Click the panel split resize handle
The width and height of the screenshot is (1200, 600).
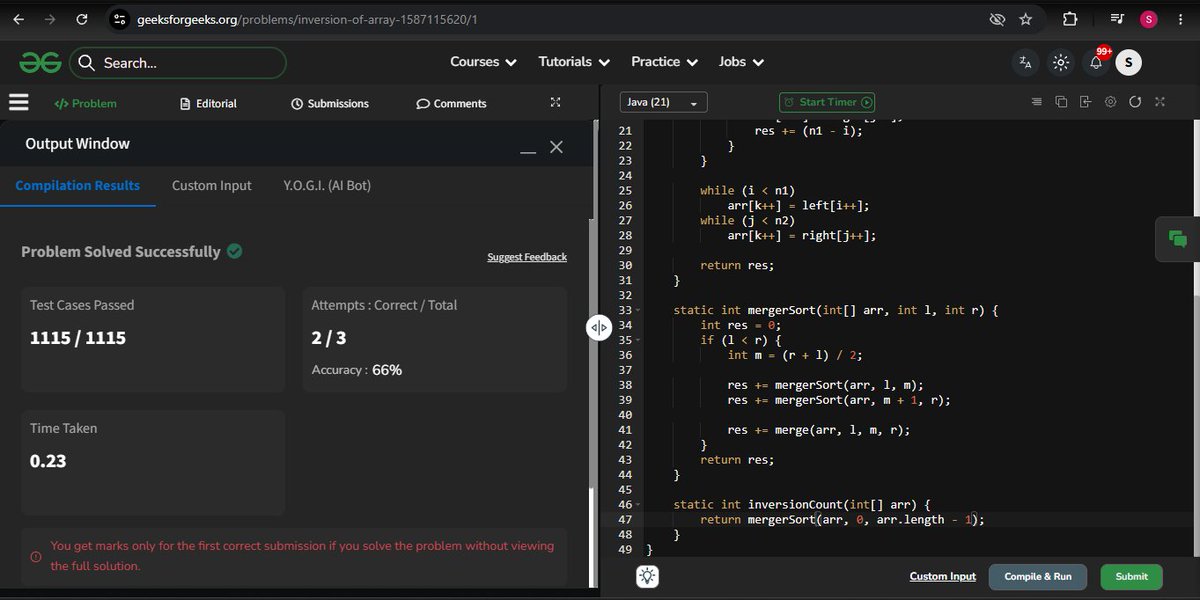598,328
